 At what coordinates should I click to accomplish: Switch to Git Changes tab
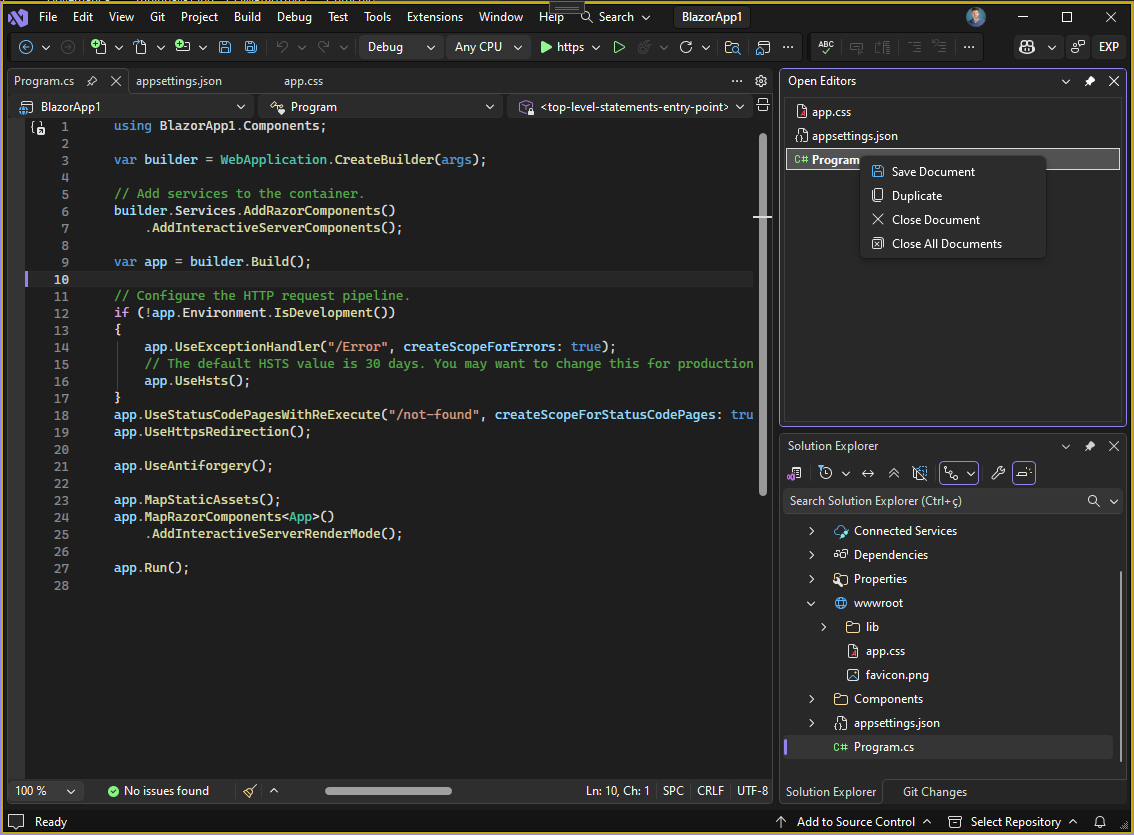click(934, 792)
